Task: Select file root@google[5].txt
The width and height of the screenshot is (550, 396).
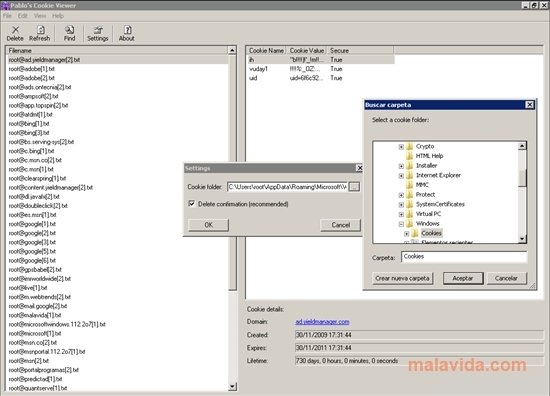Action: click(x=32, y=251)
